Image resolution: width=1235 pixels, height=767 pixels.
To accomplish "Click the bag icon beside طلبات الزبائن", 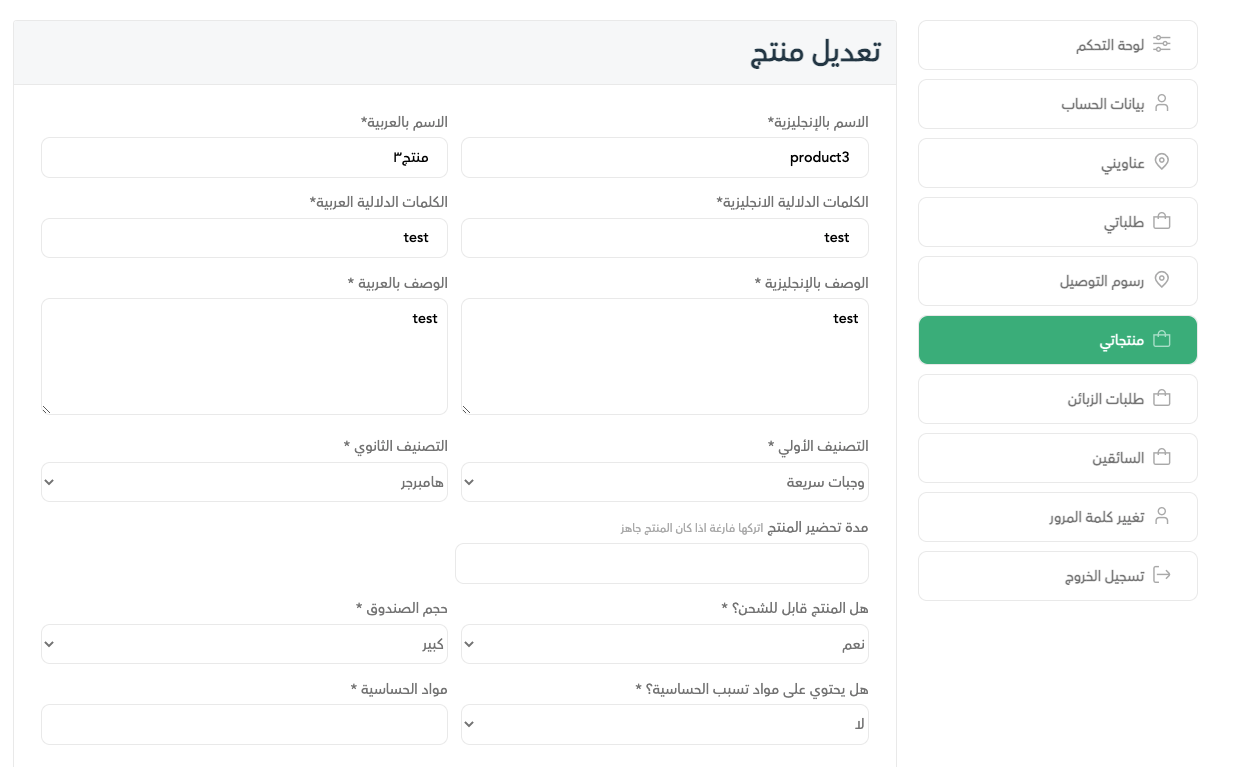I will point(1162,398).
